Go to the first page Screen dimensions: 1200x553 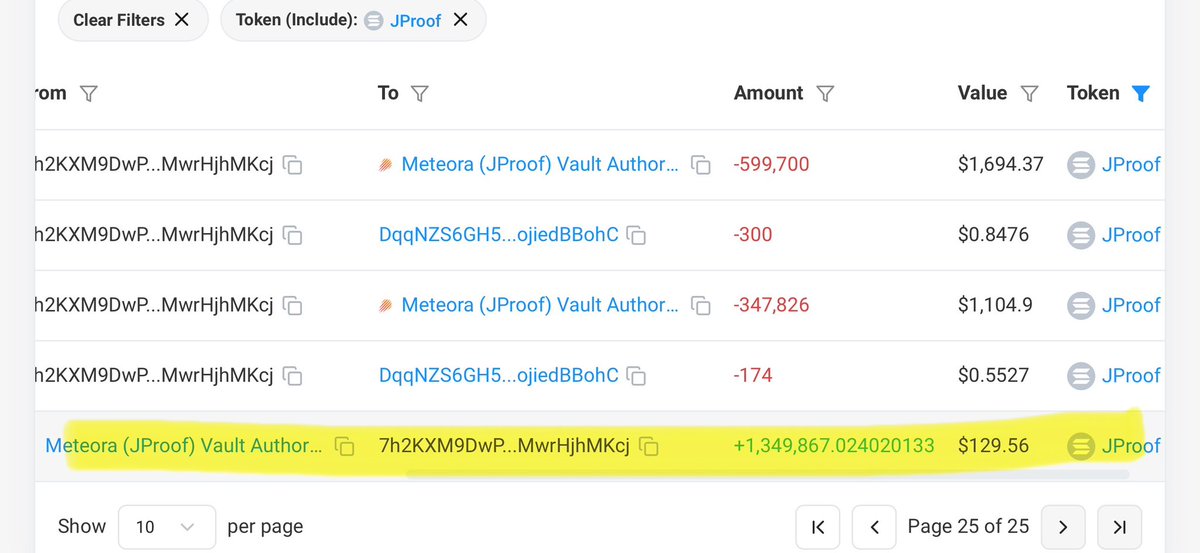point(818,526)
